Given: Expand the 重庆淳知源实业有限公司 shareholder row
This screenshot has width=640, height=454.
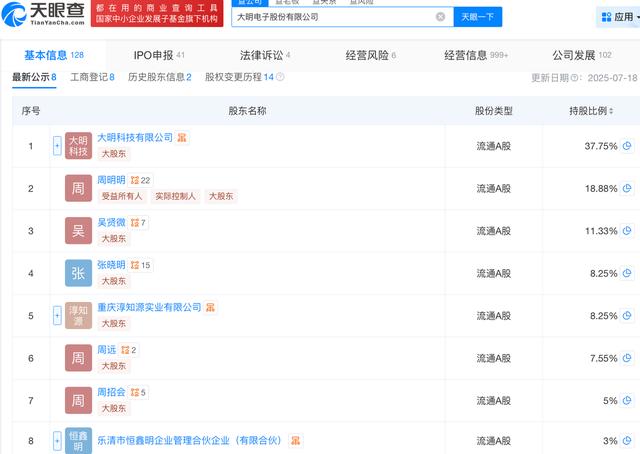Looking at the screenshot, I should [x=57, y=316].
